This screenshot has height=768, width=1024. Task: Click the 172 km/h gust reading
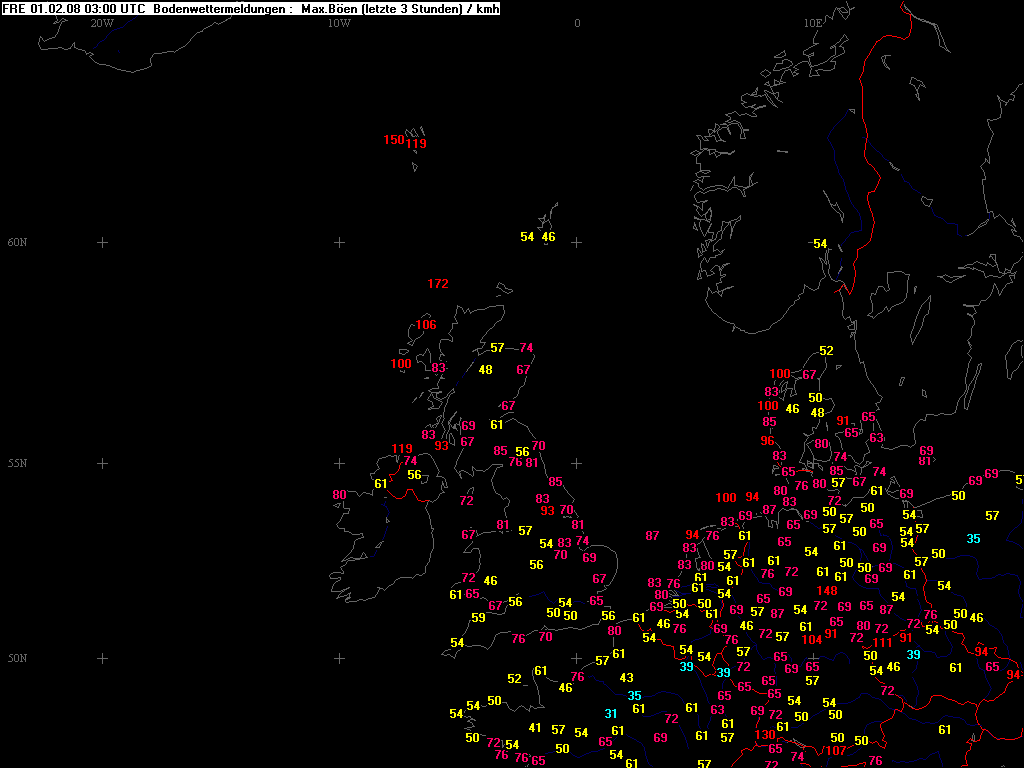(437, 284)
